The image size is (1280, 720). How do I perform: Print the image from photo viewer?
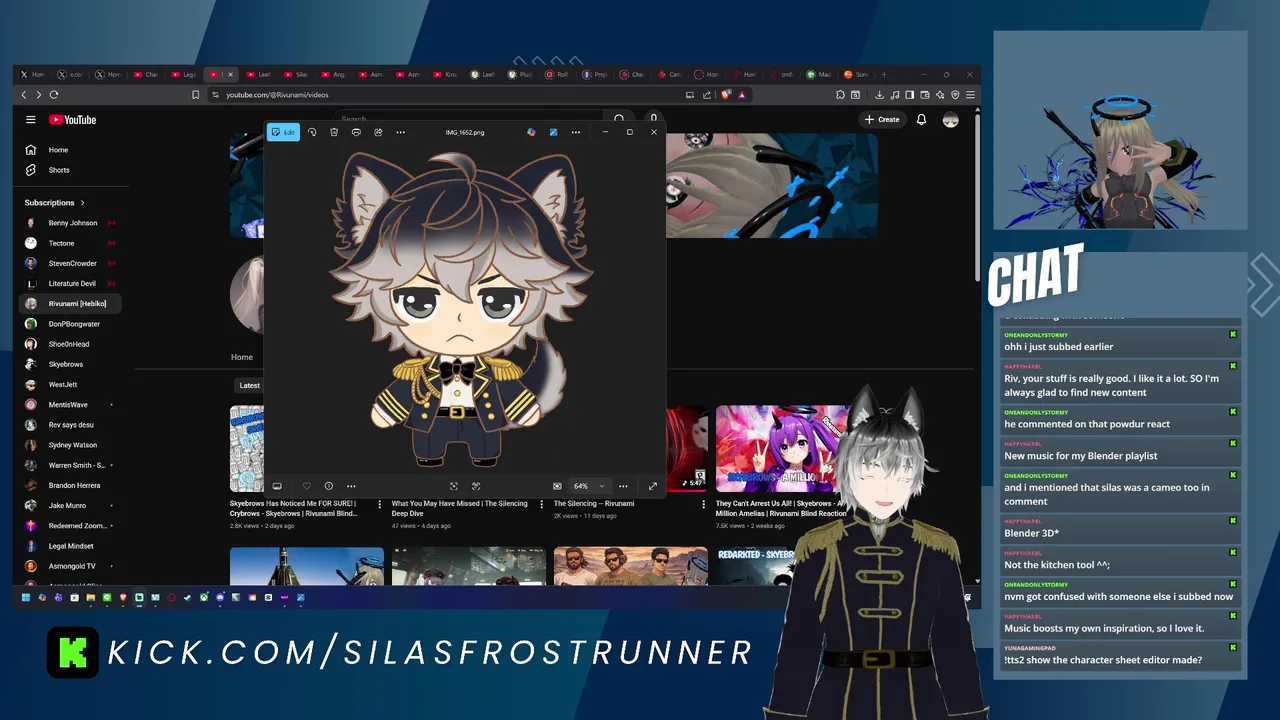pyautogui.click(x=356, y=132)
